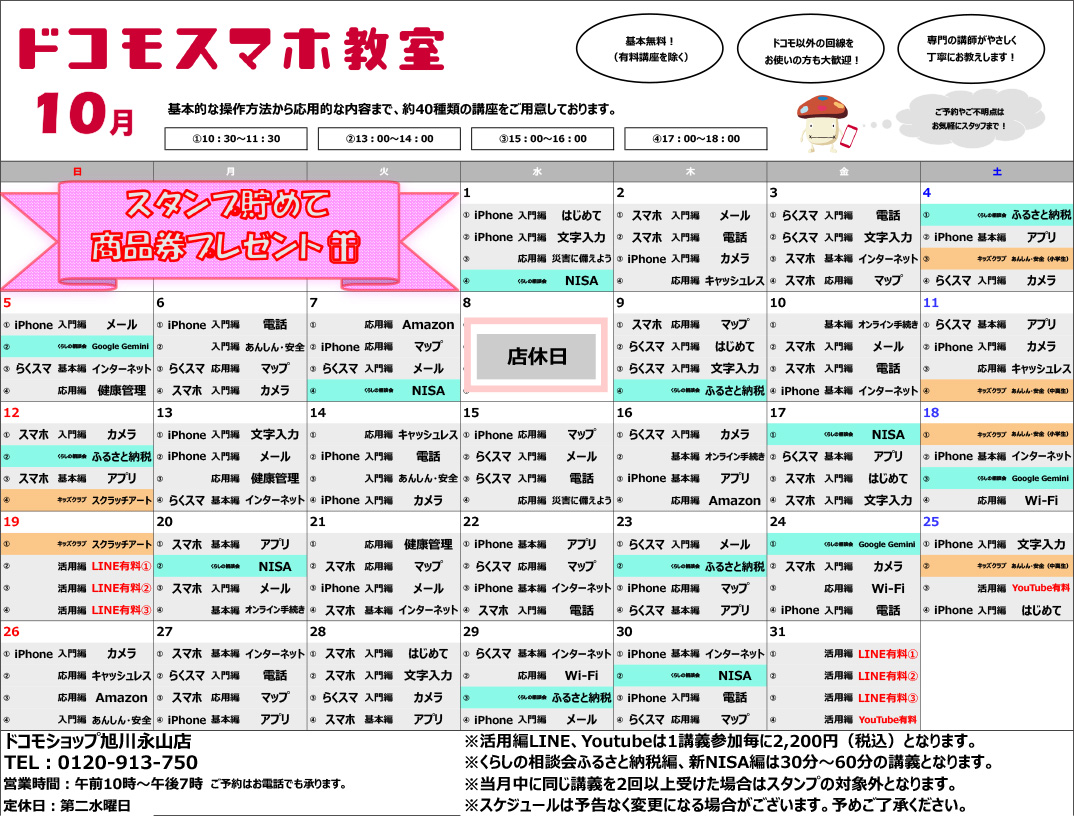Click the large red 10月 month label

pyautogui.click(x=87, y=116)
